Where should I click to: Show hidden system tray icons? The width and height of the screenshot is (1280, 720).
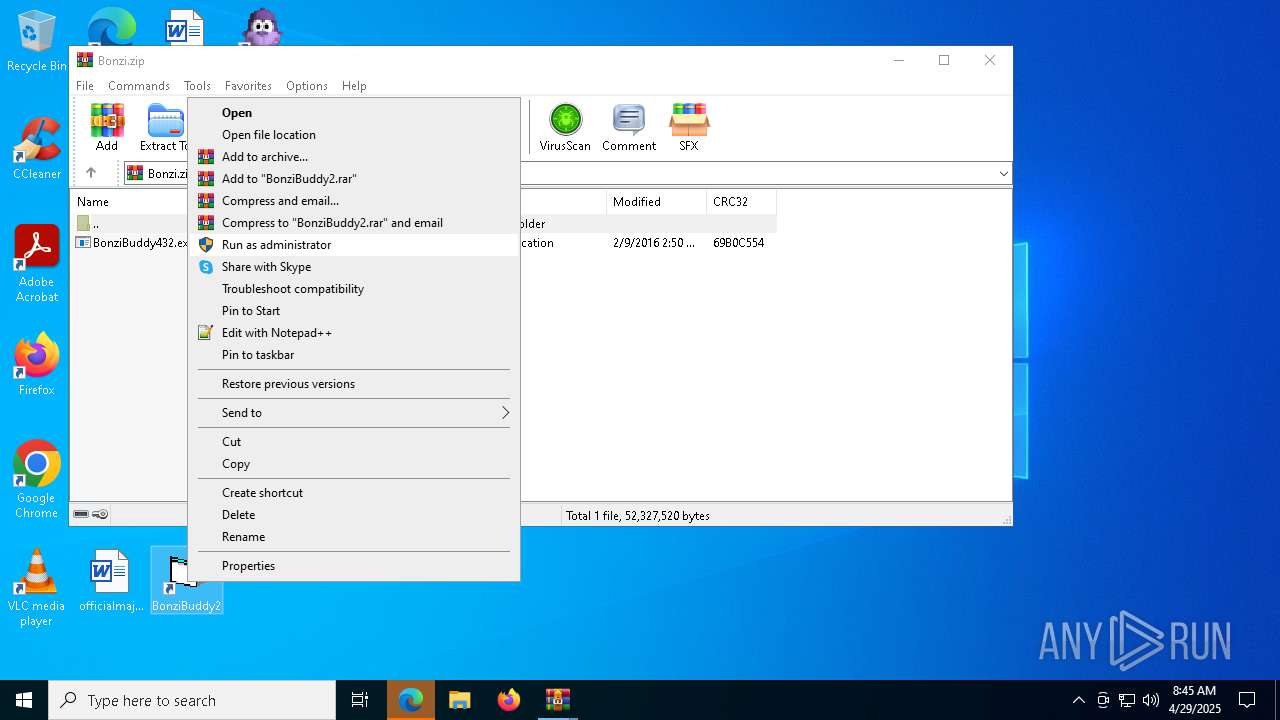tap(1078, 700)
